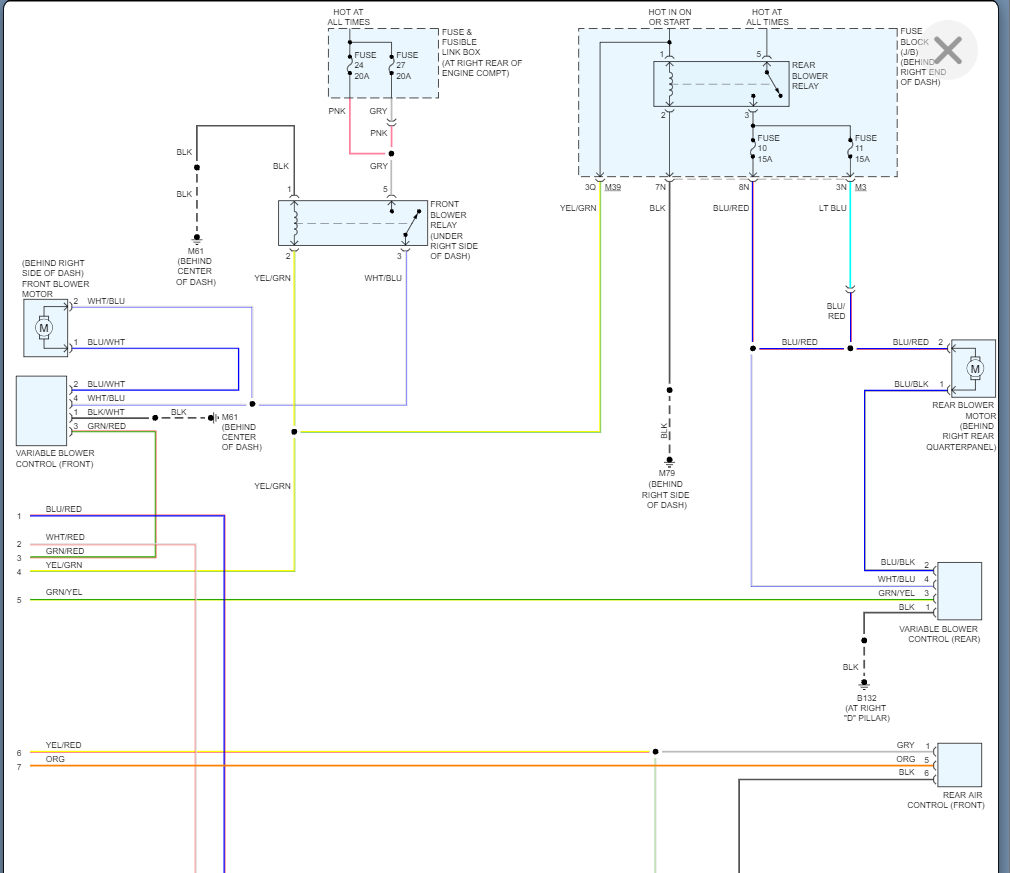Viewport: 1010px width, 873px height.
Task: Click the LT BLU wire label
Action: point(832,208)
